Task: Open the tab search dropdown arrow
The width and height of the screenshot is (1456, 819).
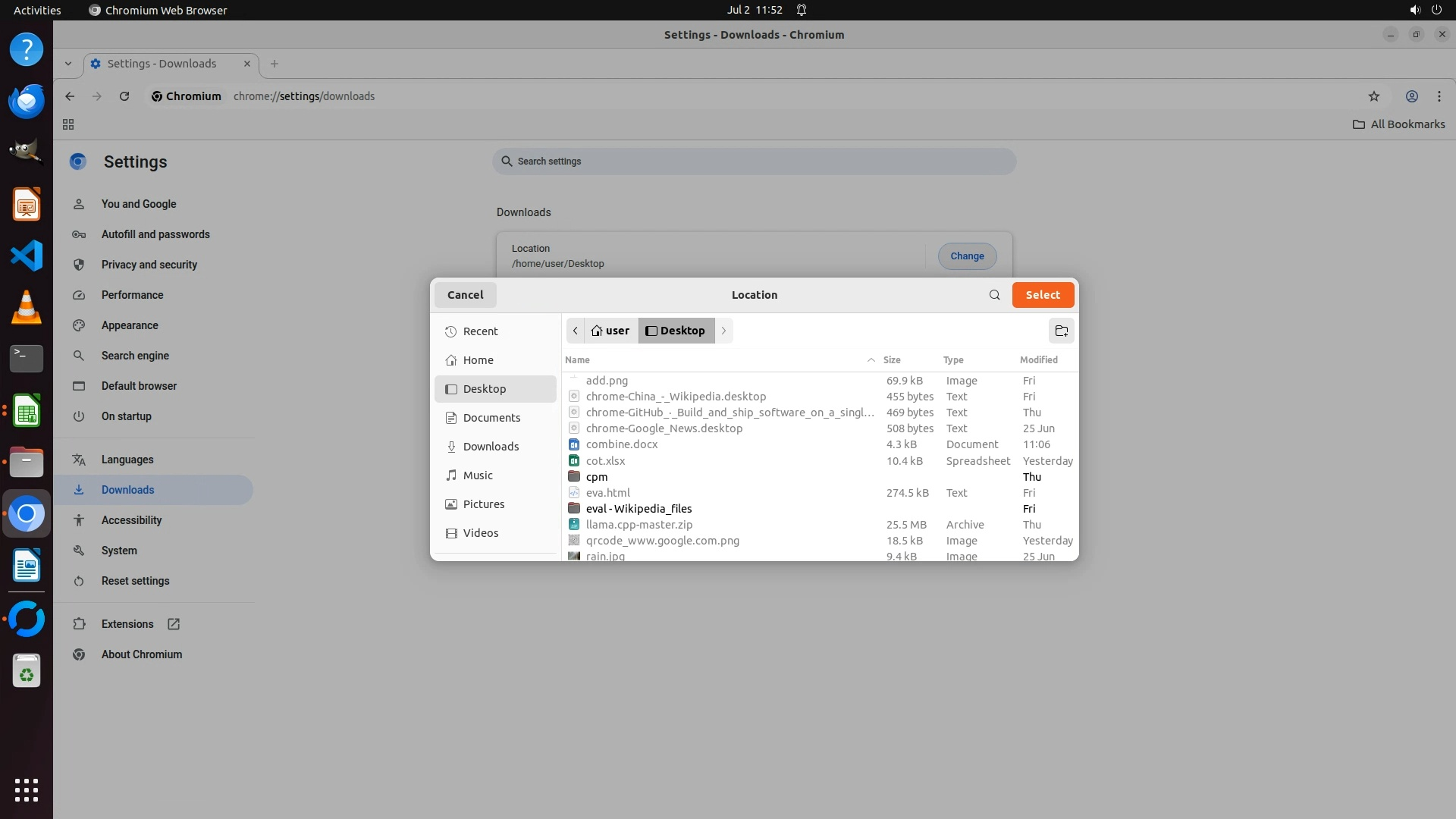Action: pos(68,64)
